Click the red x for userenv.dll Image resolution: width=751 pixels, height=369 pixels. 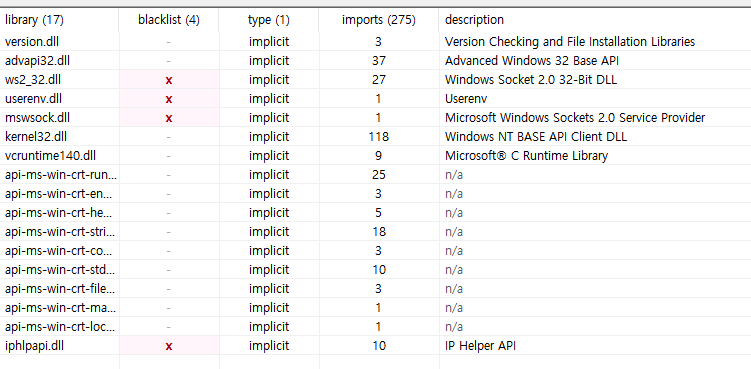[169, 100]
